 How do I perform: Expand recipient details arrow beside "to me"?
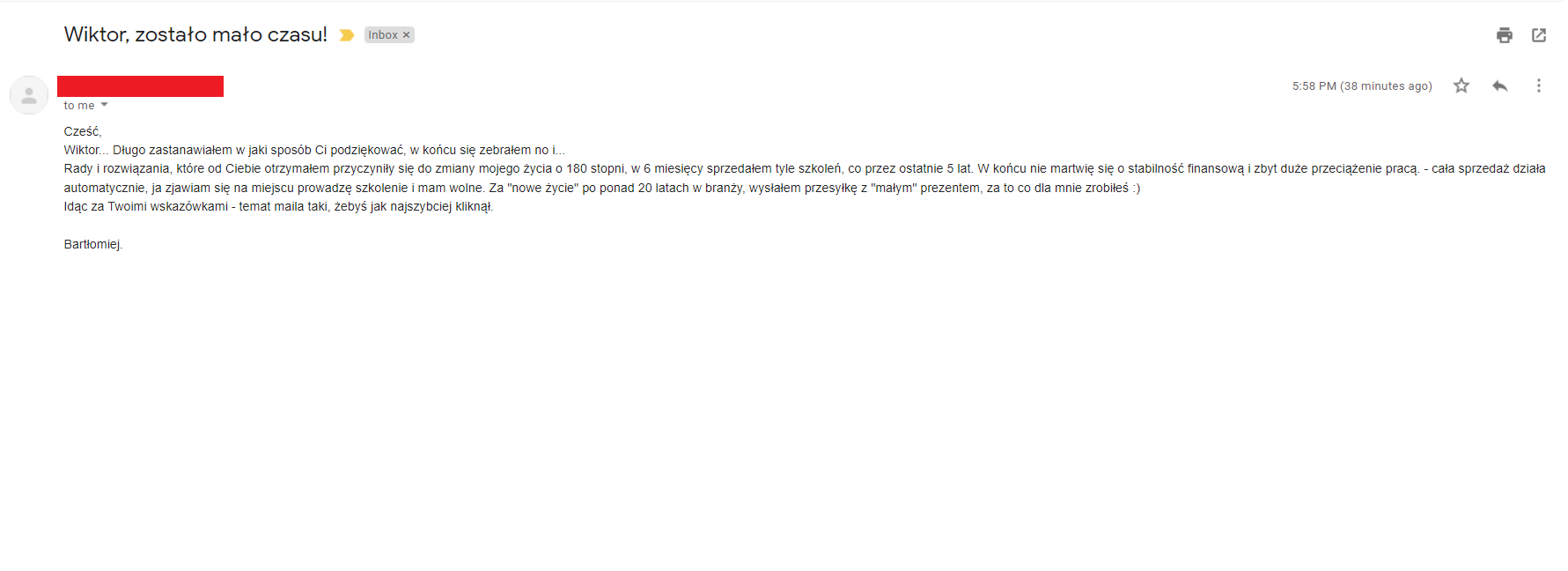coord(104,105)
